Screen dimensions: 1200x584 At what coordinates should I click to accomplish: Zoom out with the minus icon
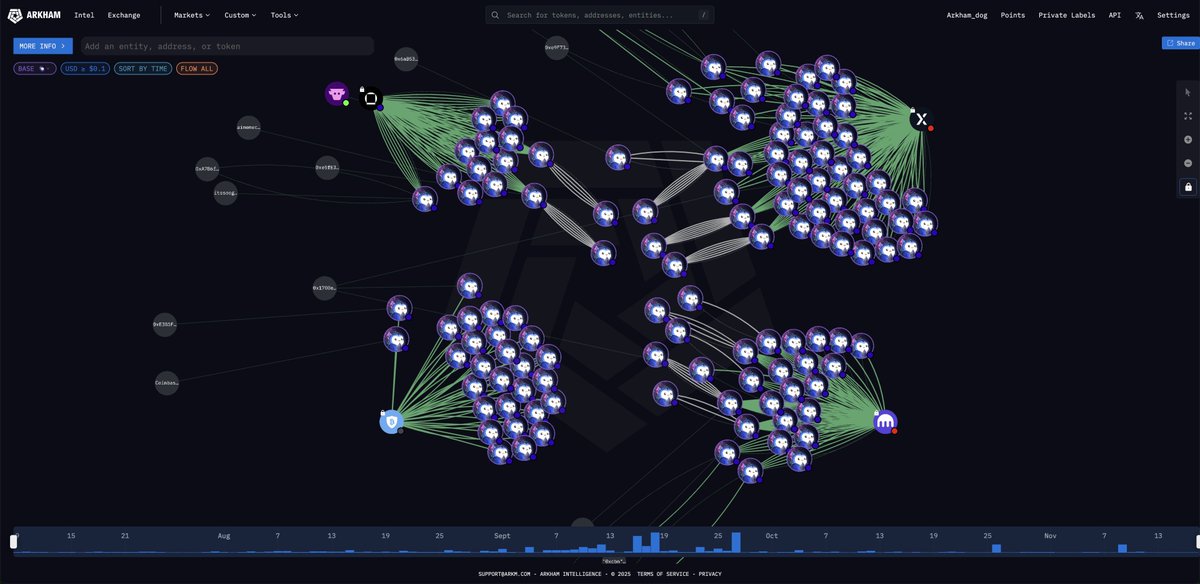[1188, 163]
